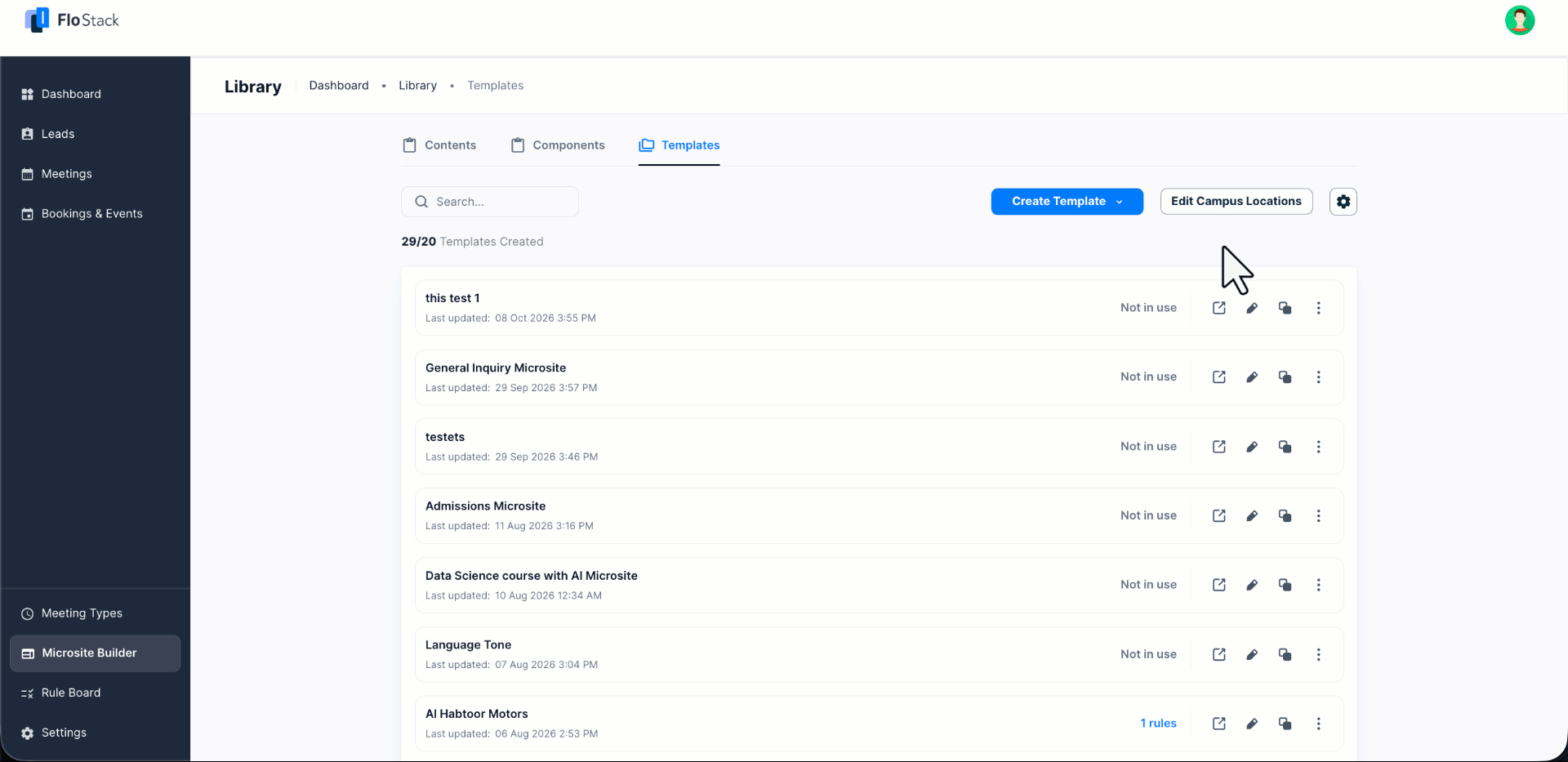Edit the 'testets' template
The width and height of the screenshot is (1568, 762).
1252,447
